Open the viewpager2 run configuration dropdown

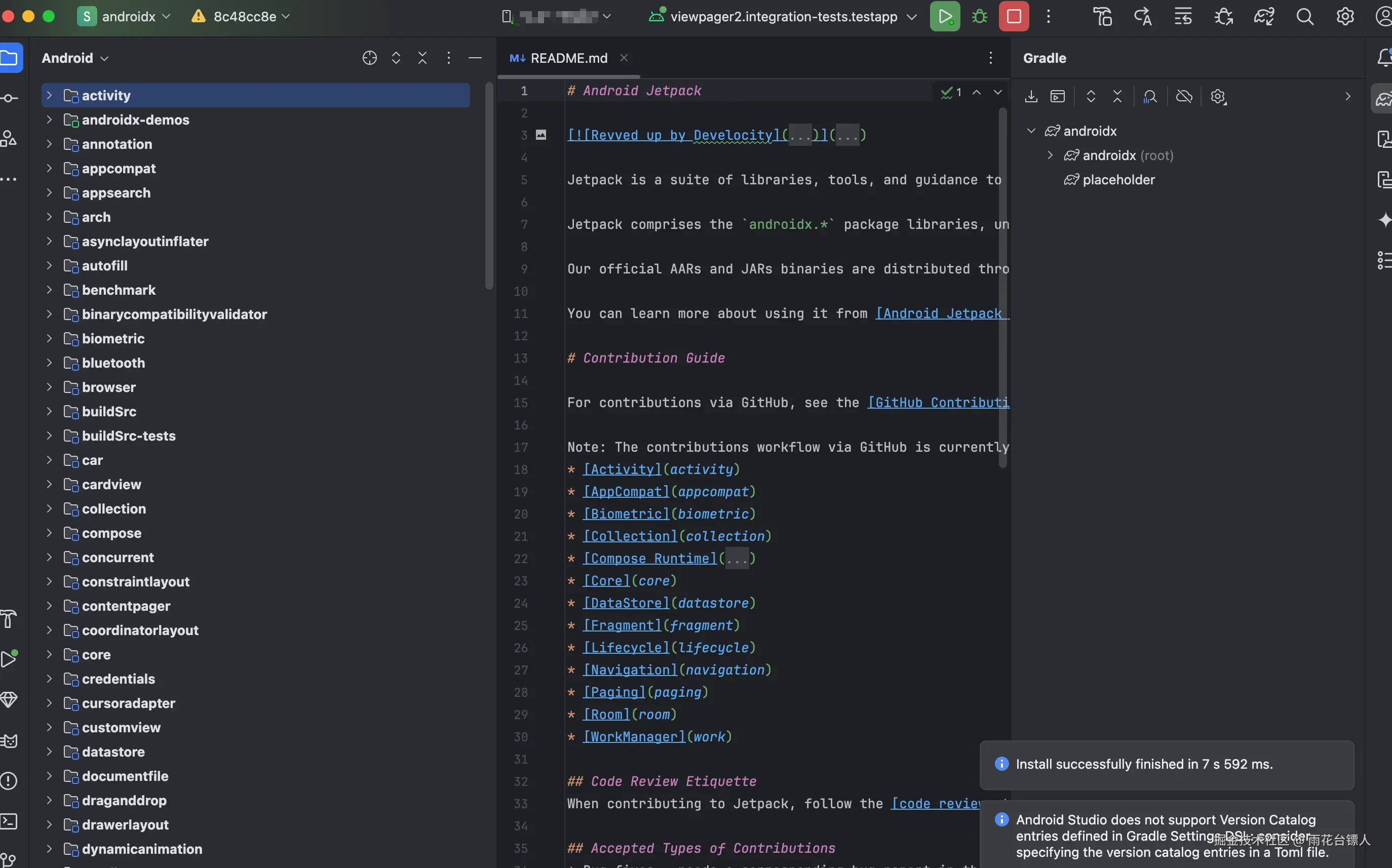784,17
